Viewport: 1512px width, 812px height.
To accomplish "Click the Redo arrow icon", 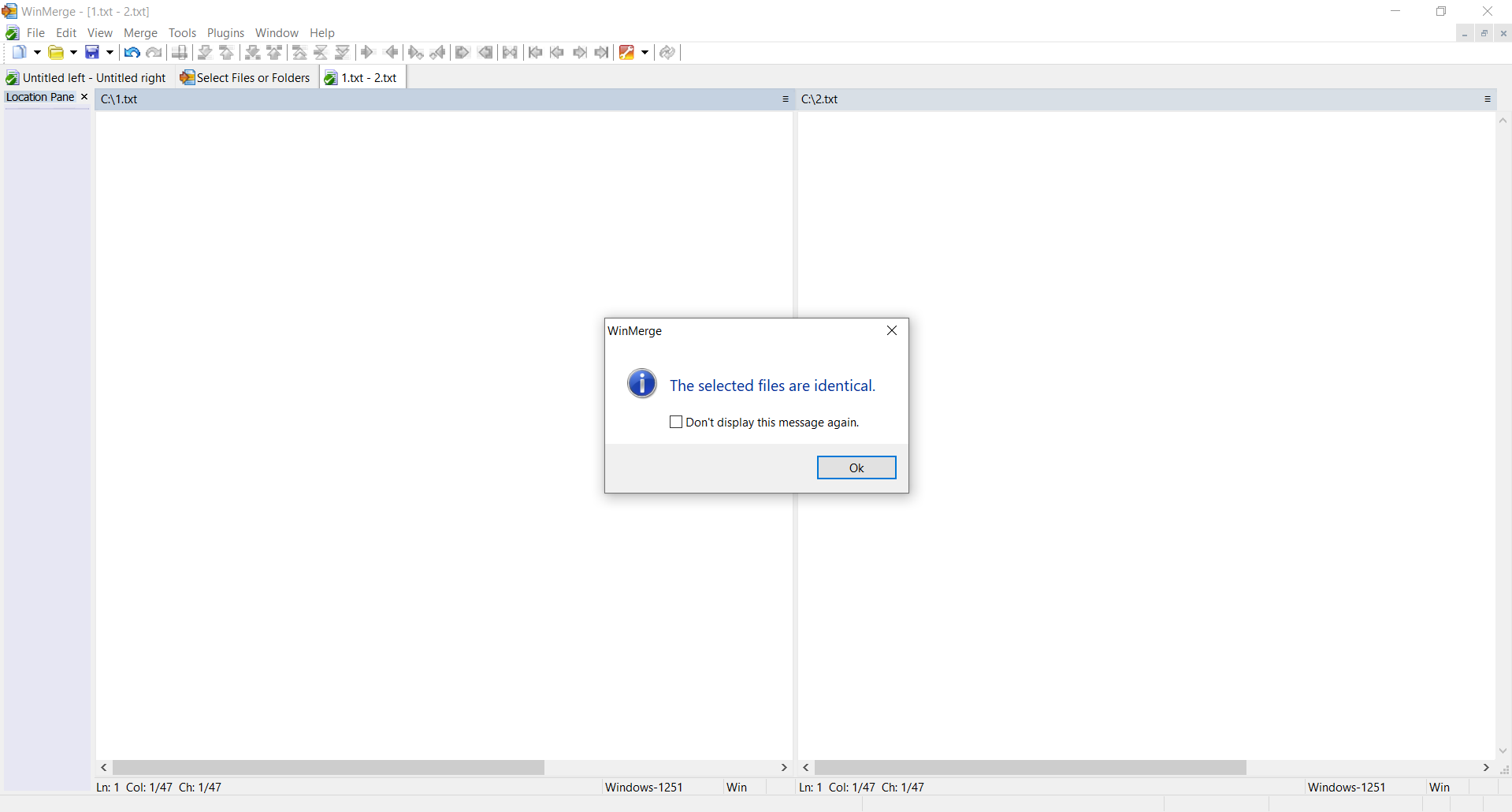I will (154, 53).
